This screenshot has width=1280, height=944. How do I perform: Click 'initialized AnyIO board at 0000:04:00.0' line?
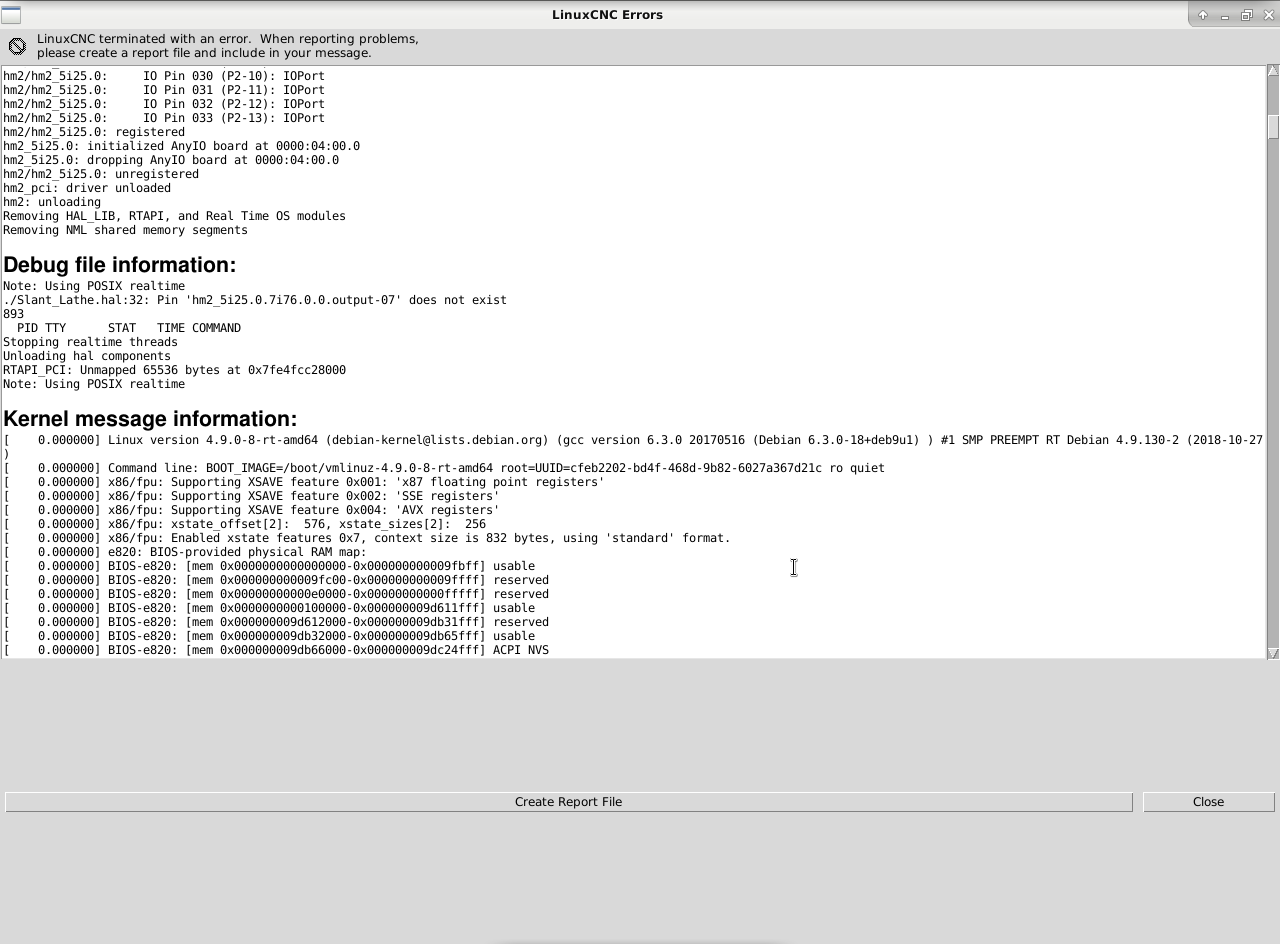click(181, 146)
